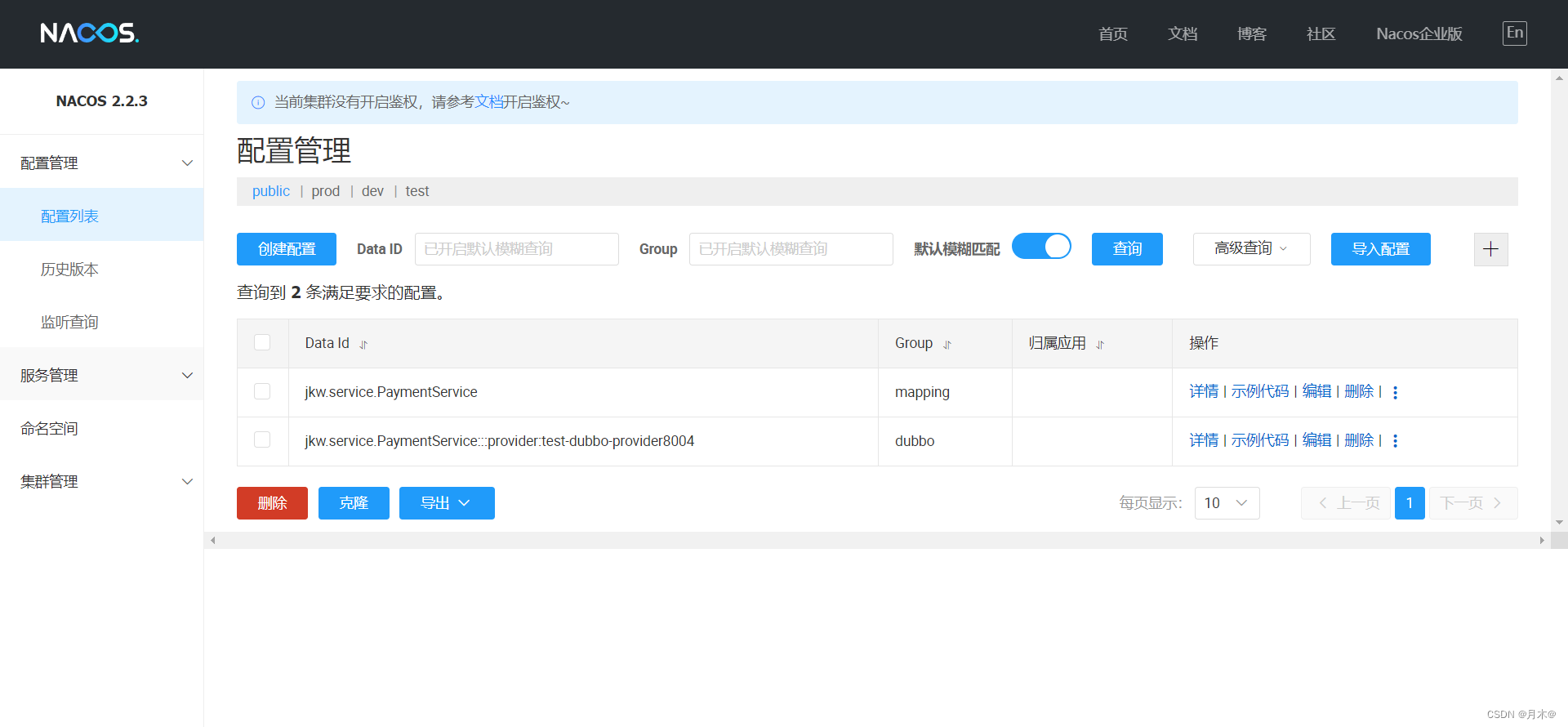Sort by Data Id column icon
Viewport: 1568px width, 727px height.
tap(363, 345)
